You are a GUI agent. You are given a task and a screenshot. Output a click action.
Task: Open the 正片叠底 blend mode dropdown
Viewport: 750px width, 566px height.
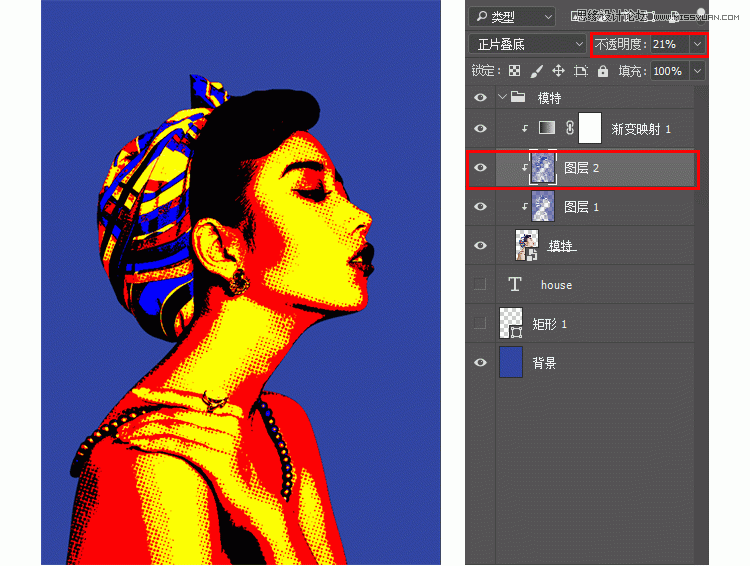(x=527, y=44)
